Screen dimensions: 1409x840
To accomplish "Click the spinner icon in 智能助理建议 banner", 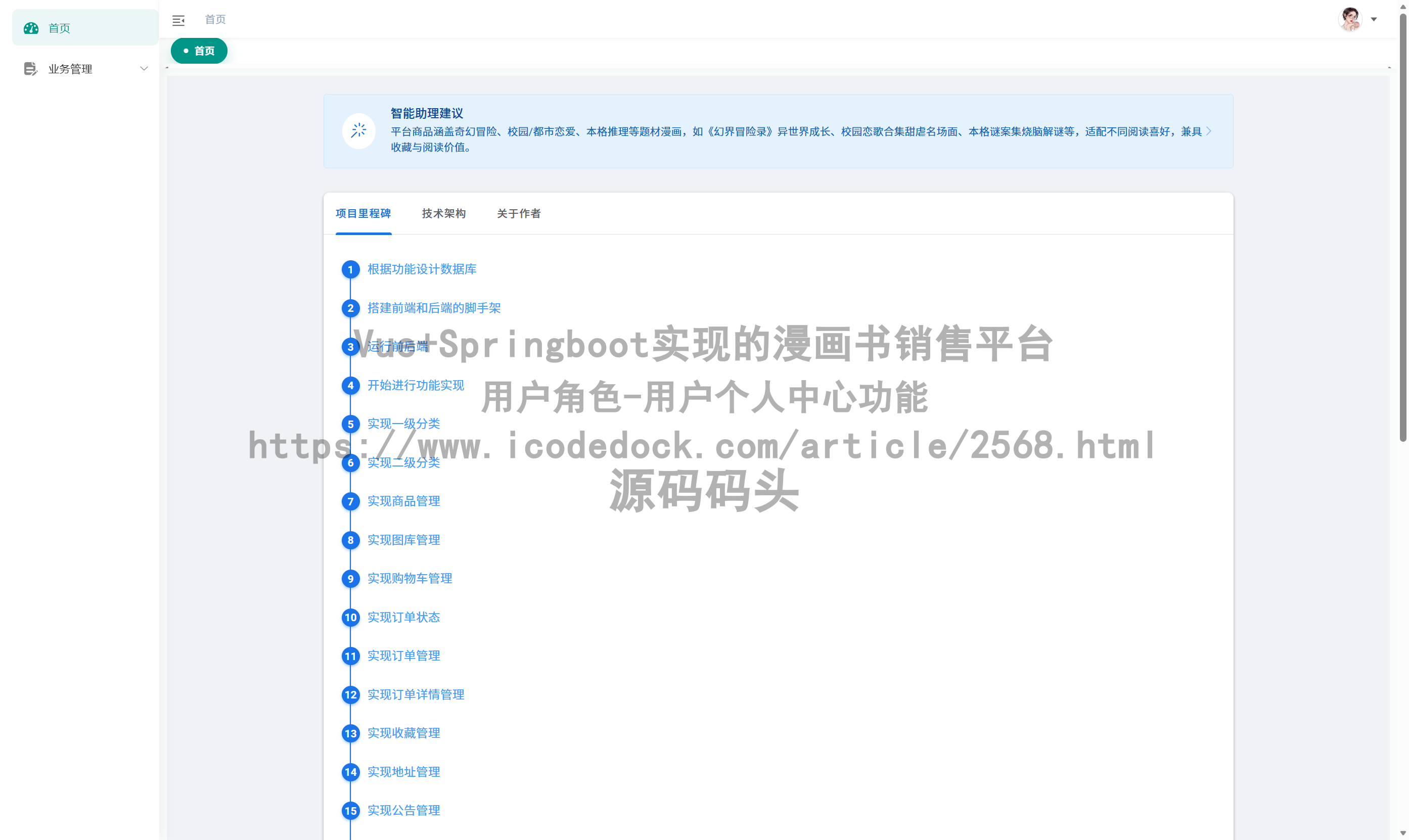I will pos(359,131).
